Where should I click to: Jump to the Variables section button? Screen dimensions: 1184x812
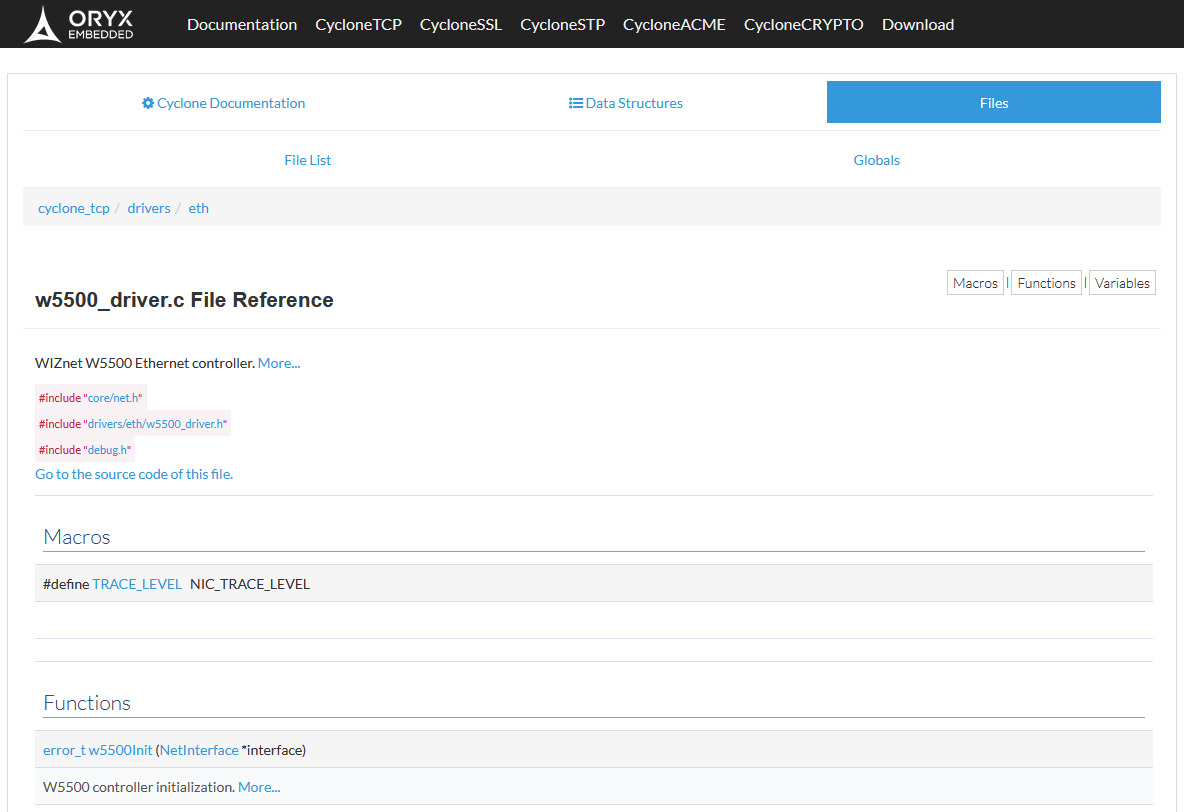[x=1122, y=283]
